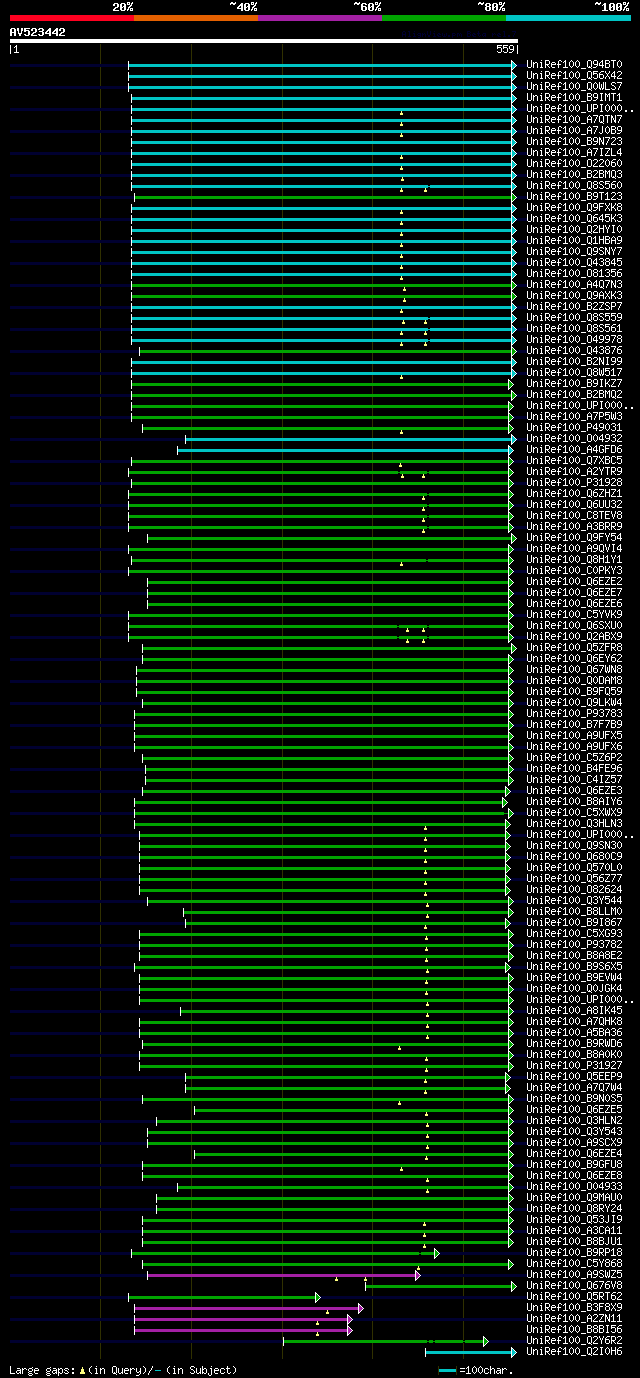
Task: Select label UniRef100_Q5RT62
Action: point(574,1297)
